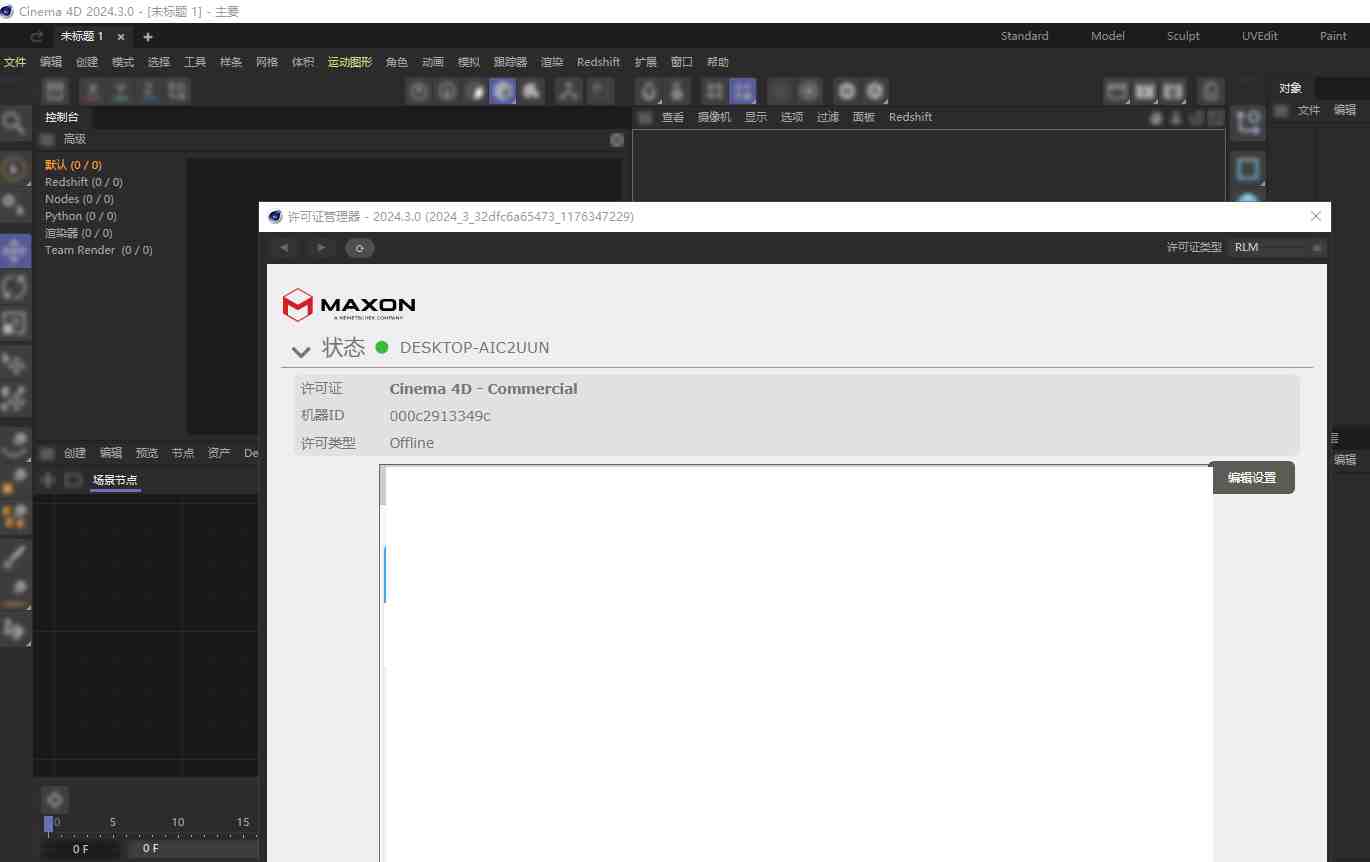Click the back navigation arrow in License Manager
Image resolution: width=1370 pixels, height=862 pixels.
[285, 247]
